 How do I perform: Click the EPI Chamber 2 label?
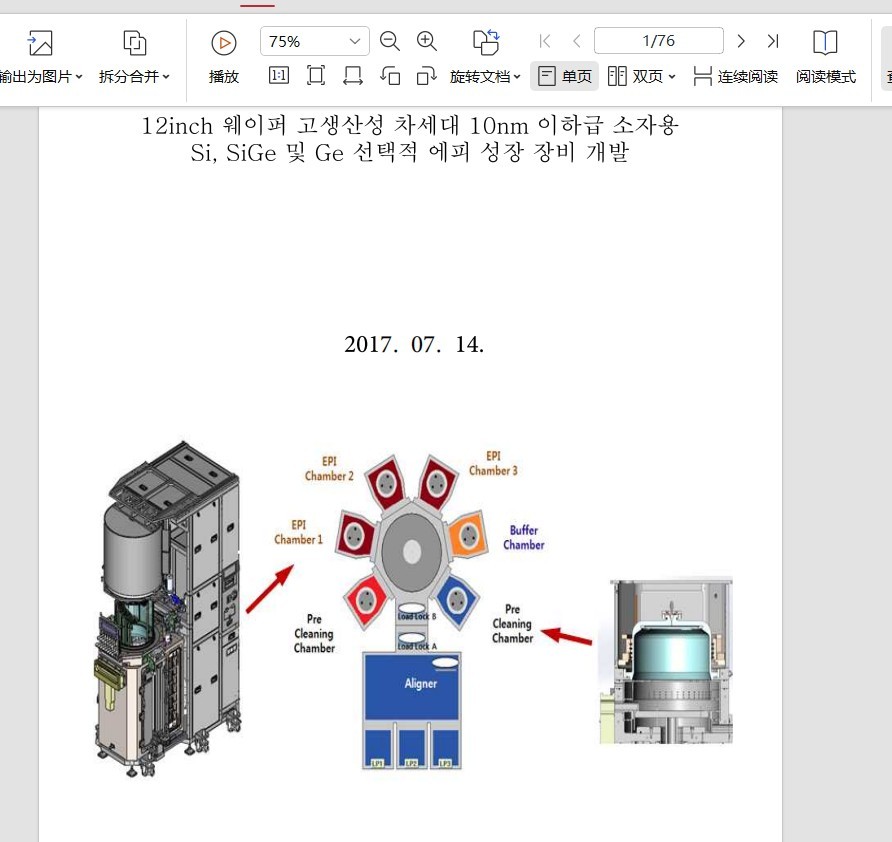coord(329,469)
